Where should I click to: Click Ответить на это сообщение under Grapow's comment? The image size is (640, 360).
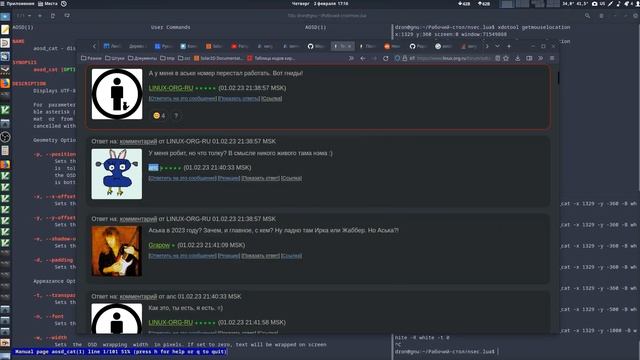coord(182,256)
